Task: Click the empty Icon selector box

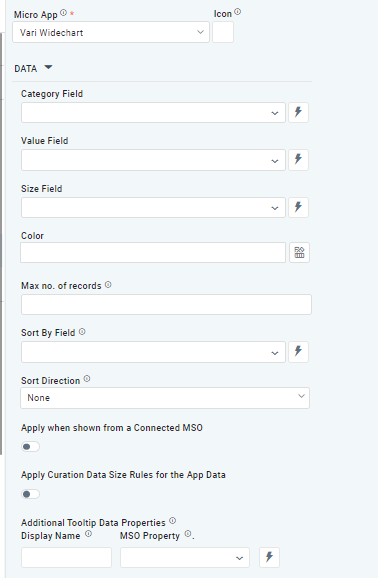Action: pyautogui.click(x=223, y=32)
